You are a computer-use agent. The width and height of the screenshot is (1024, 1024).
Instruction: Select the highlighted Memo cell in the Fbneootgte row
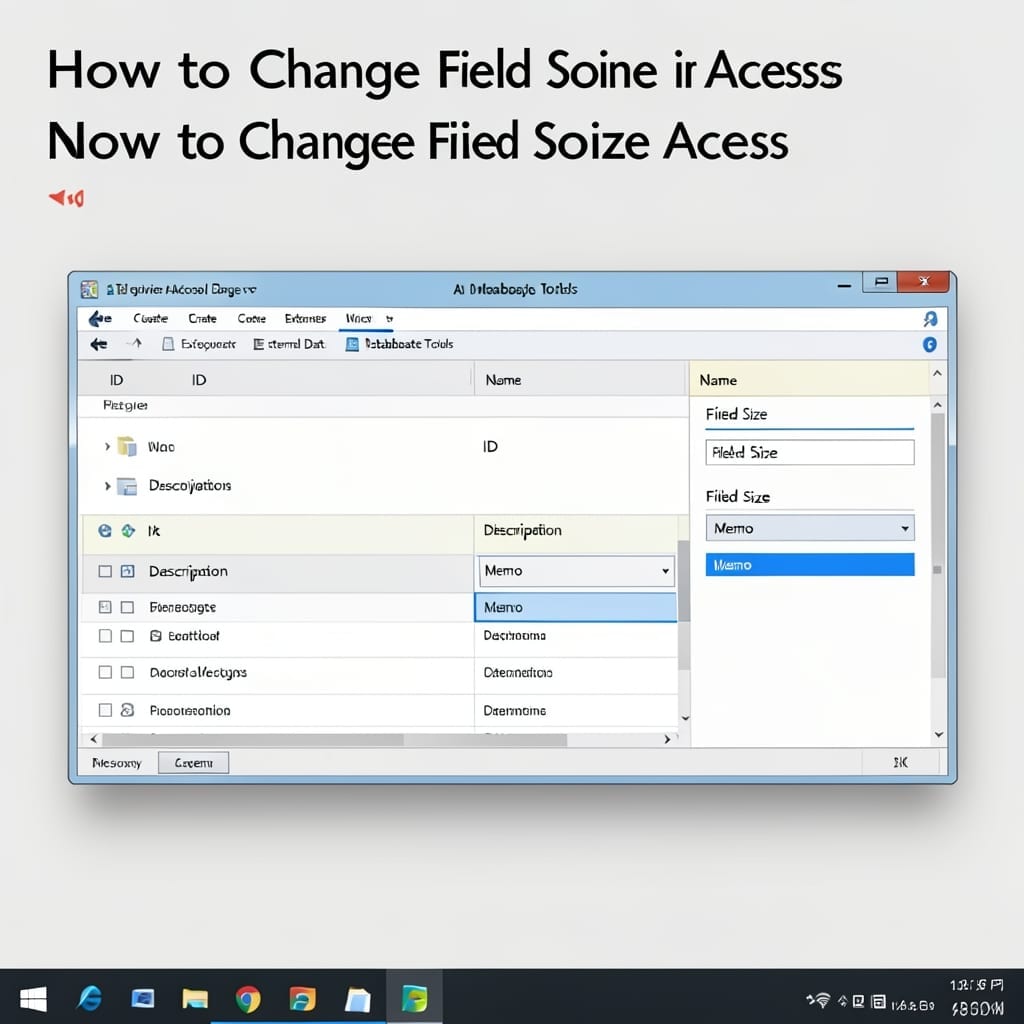(x=575, y=607)
